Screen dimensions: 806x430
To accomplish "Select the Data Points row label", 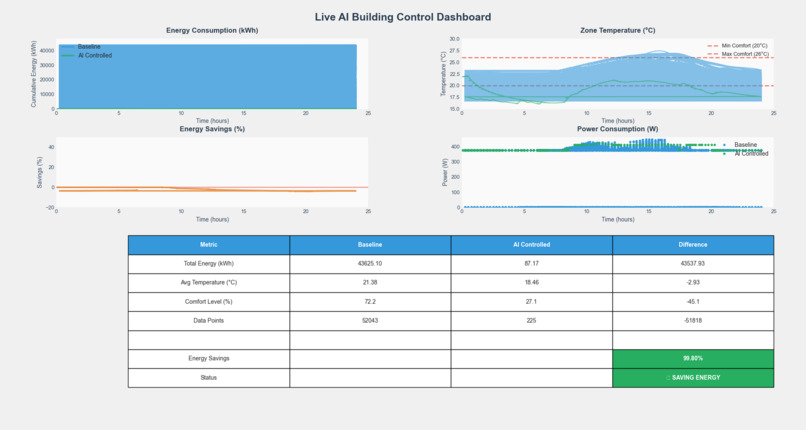I will click(x=209, y=321).
